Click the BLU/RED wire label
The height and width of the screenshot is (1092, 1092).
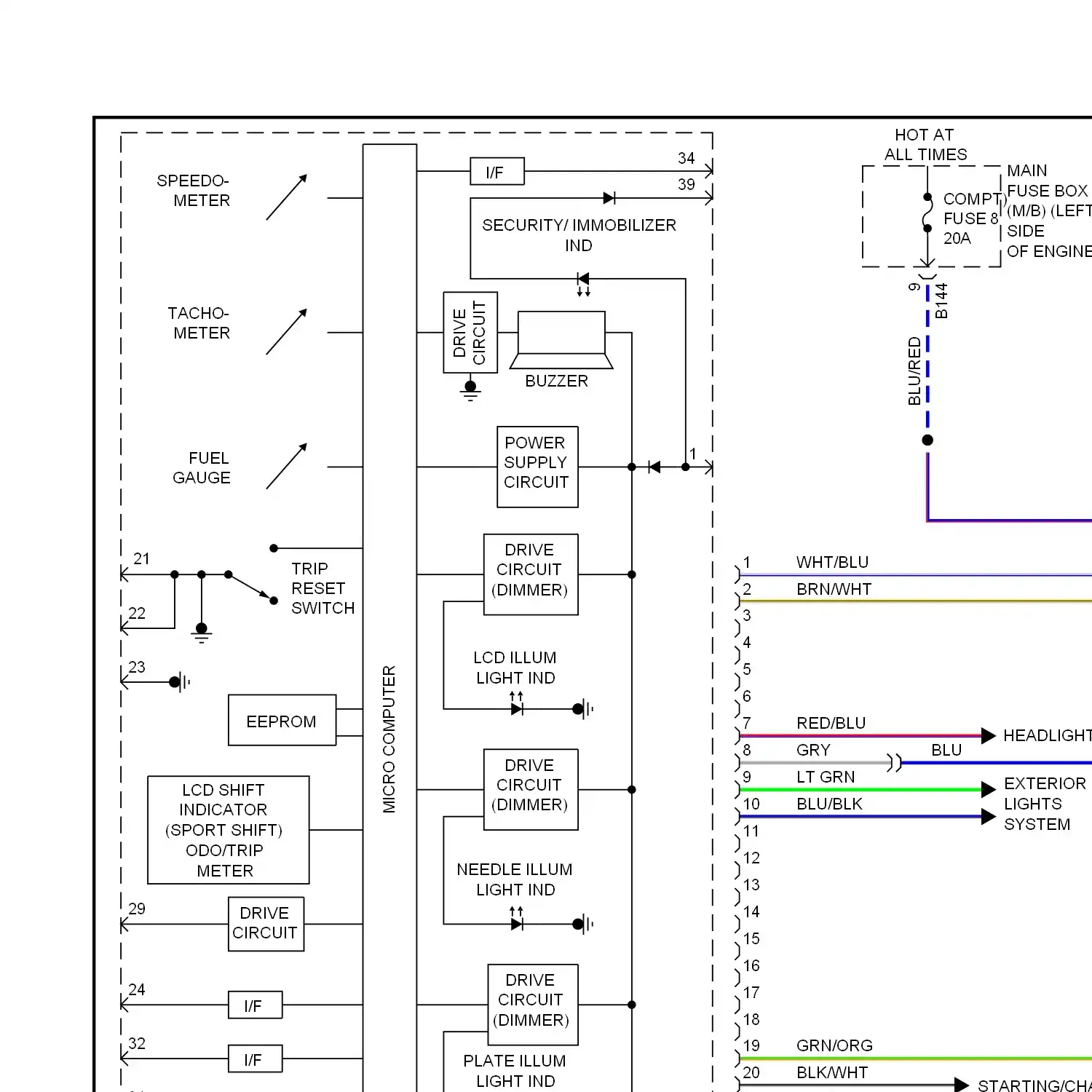click(914, 371)
